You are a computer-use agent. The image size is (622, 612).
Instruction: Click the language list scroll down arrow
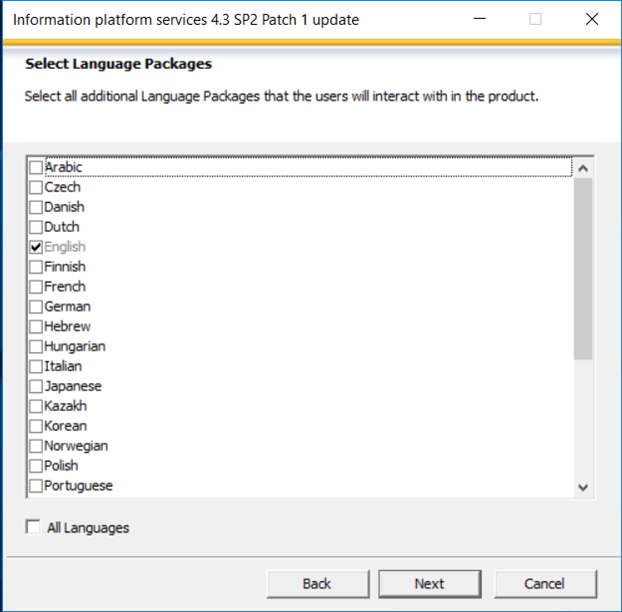click(x=583, y=487)
